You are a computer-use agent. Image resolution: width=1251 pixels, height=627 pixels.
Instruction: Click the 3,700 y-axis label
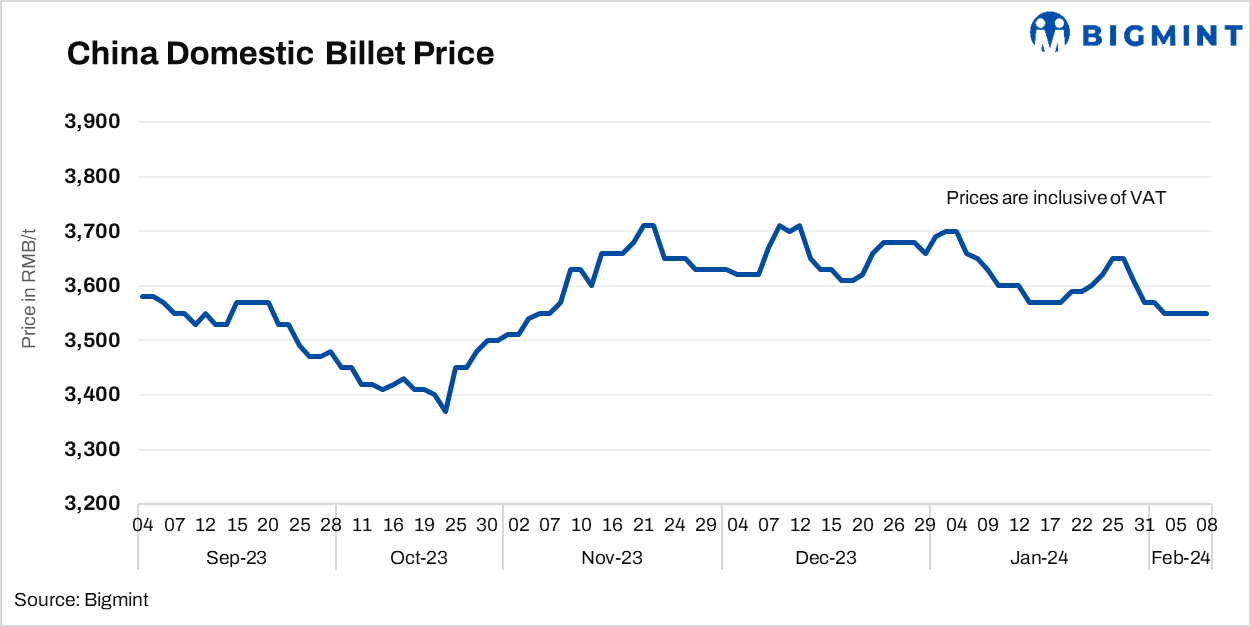point(92,231)
